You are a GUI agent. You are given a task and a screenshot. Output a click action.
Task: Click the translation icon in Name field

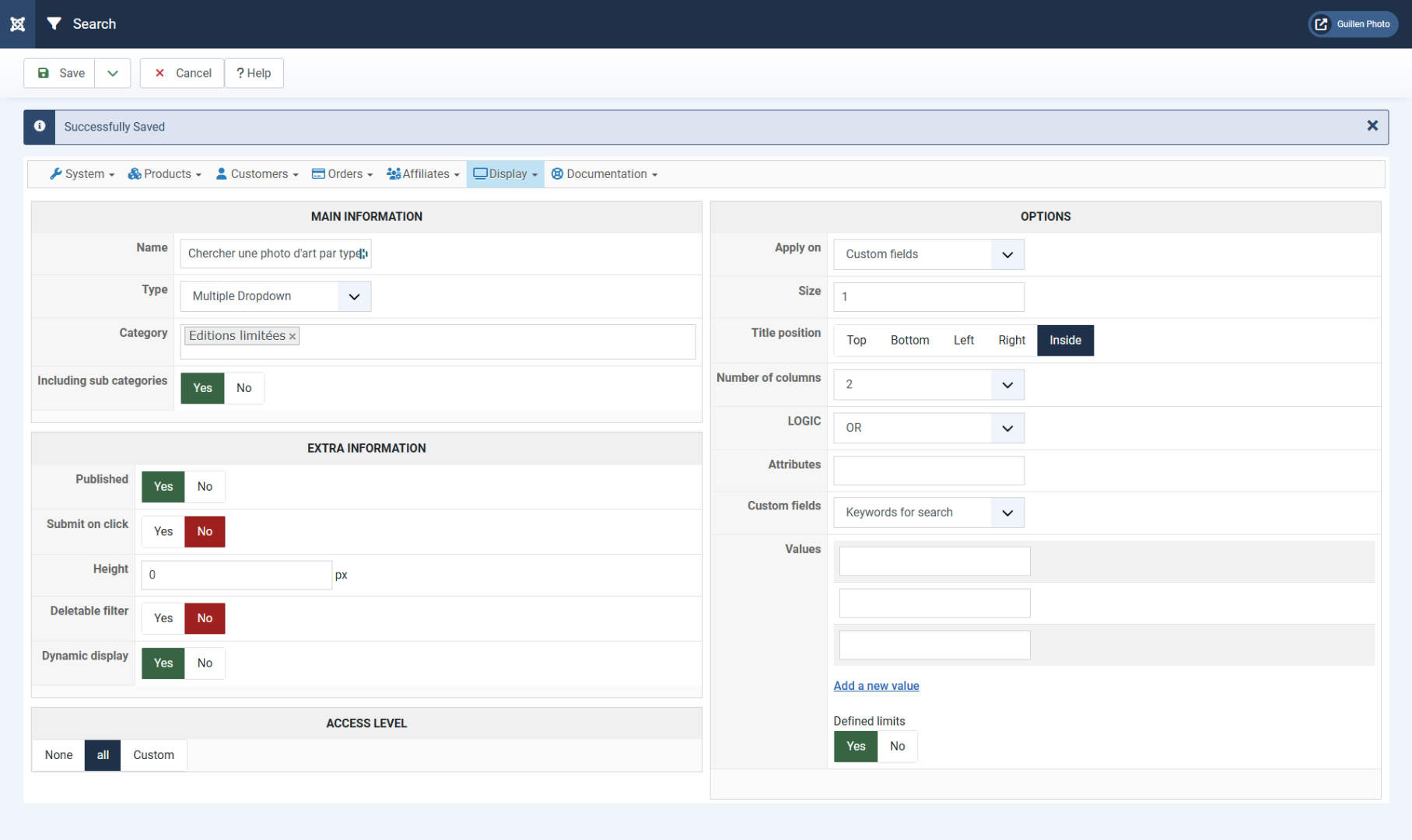363,254
